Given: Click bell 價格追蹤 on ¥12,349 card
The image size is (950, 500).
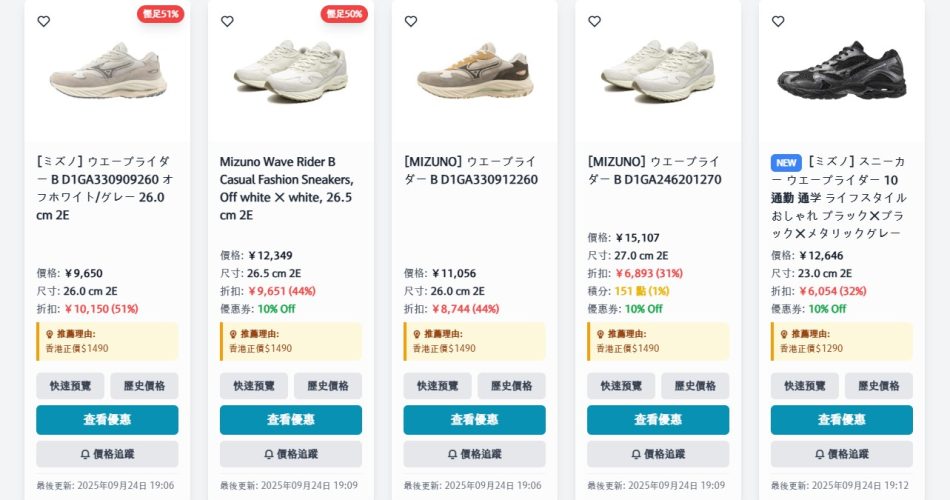Looking at the screenshot, I should coord(291,454).
